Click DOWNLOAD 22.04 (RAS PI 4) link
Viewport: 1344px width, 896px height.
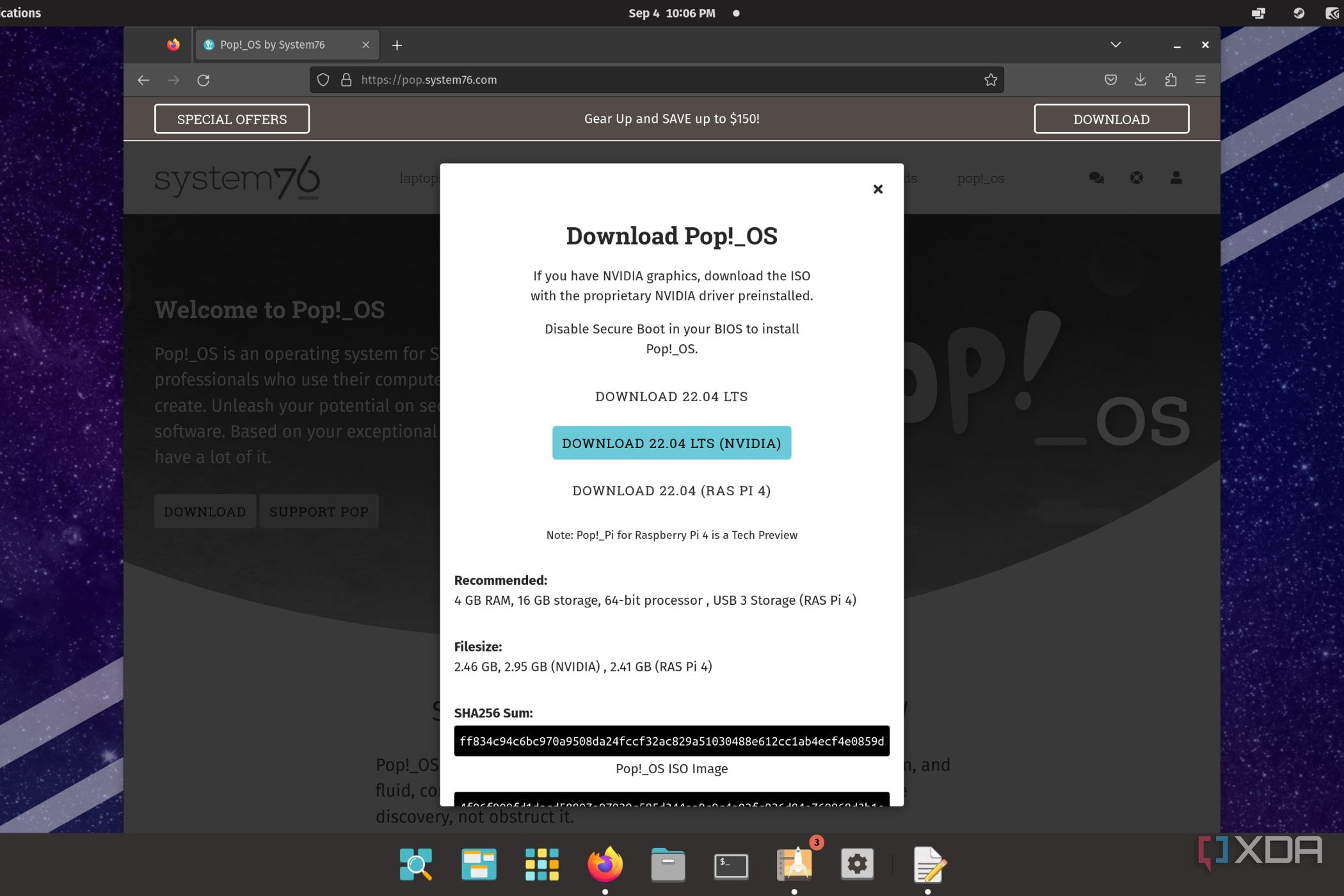click(x=671, y=491)
